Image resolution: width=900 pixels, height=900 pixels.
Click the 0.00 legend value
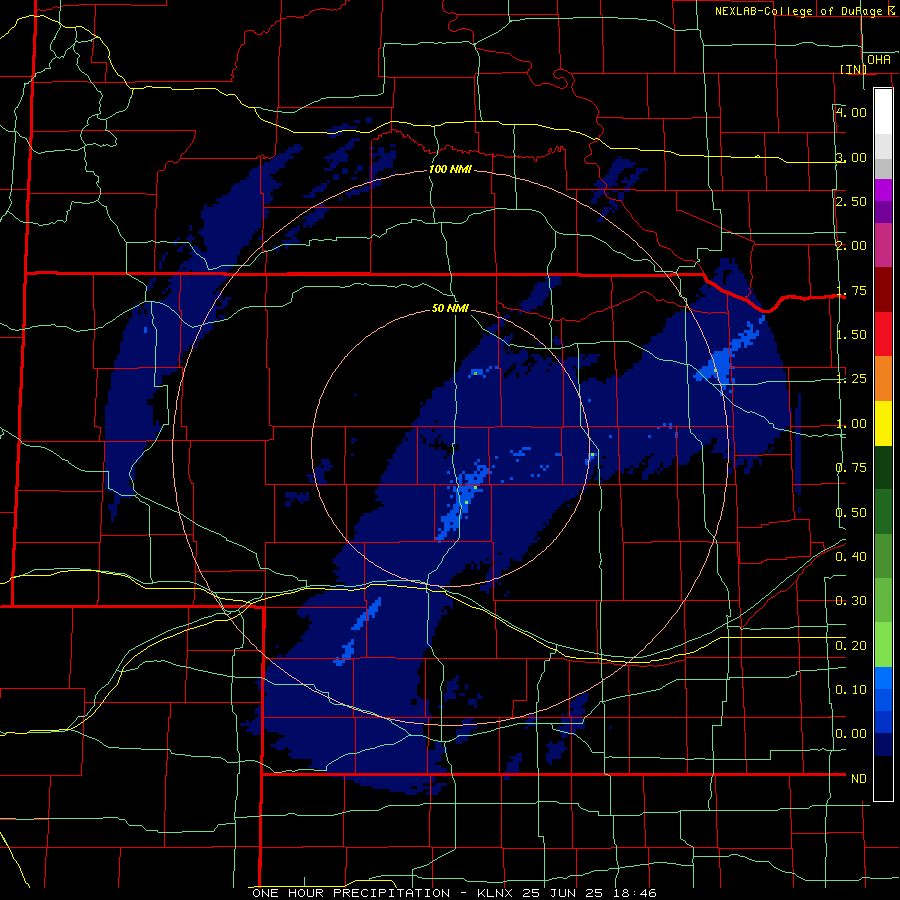851,734
